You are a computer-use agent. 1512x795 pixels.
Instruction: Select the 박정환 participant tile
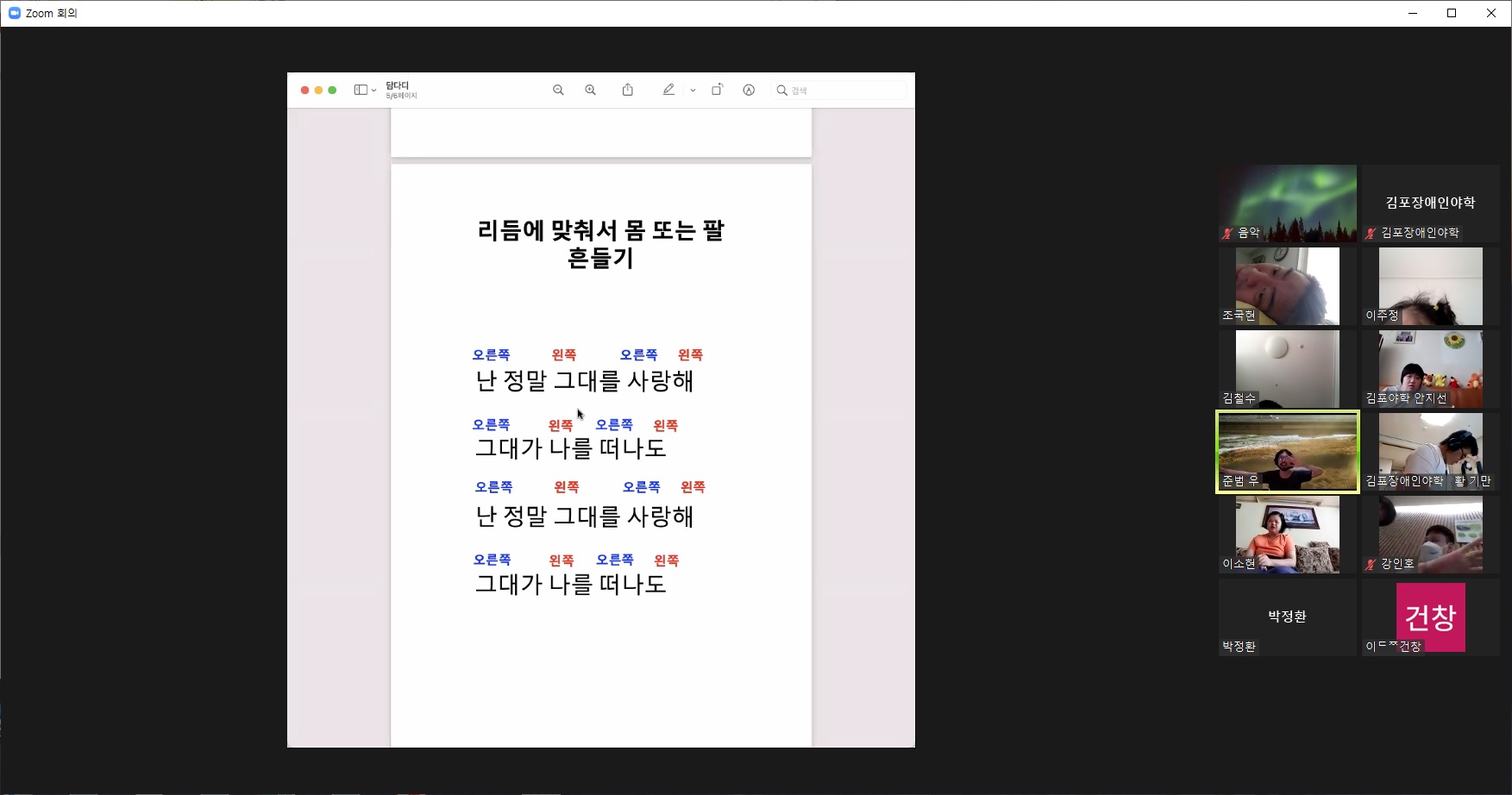click(1288, 617)
